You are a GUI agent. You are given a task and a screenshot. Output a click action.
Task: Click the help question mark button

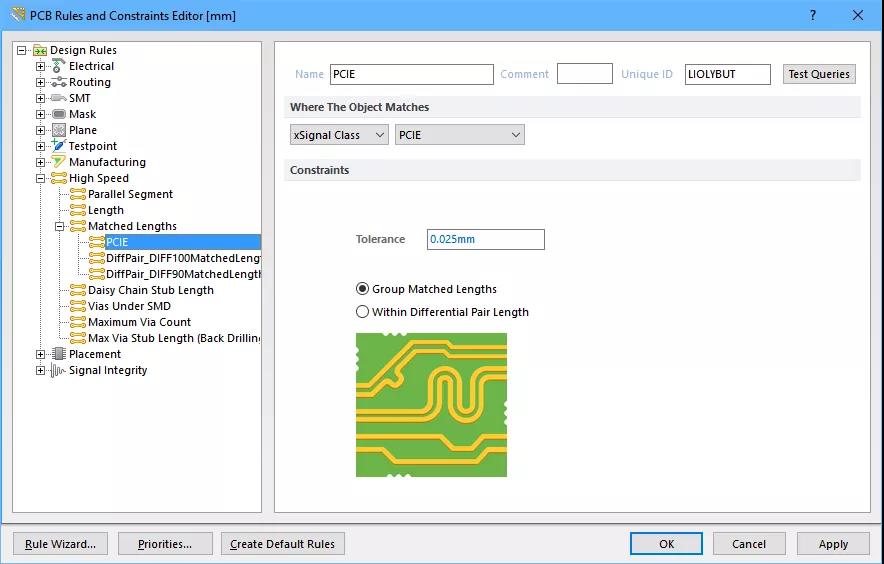pos(812,15)
